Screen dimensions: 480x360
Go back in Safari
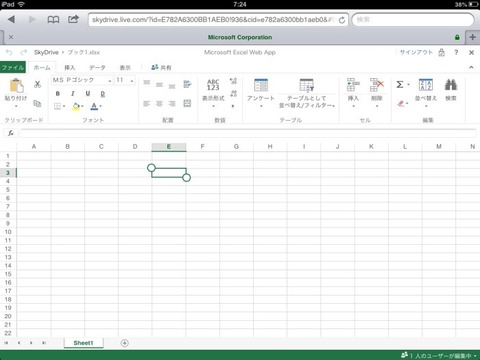(x=11, y=19)
